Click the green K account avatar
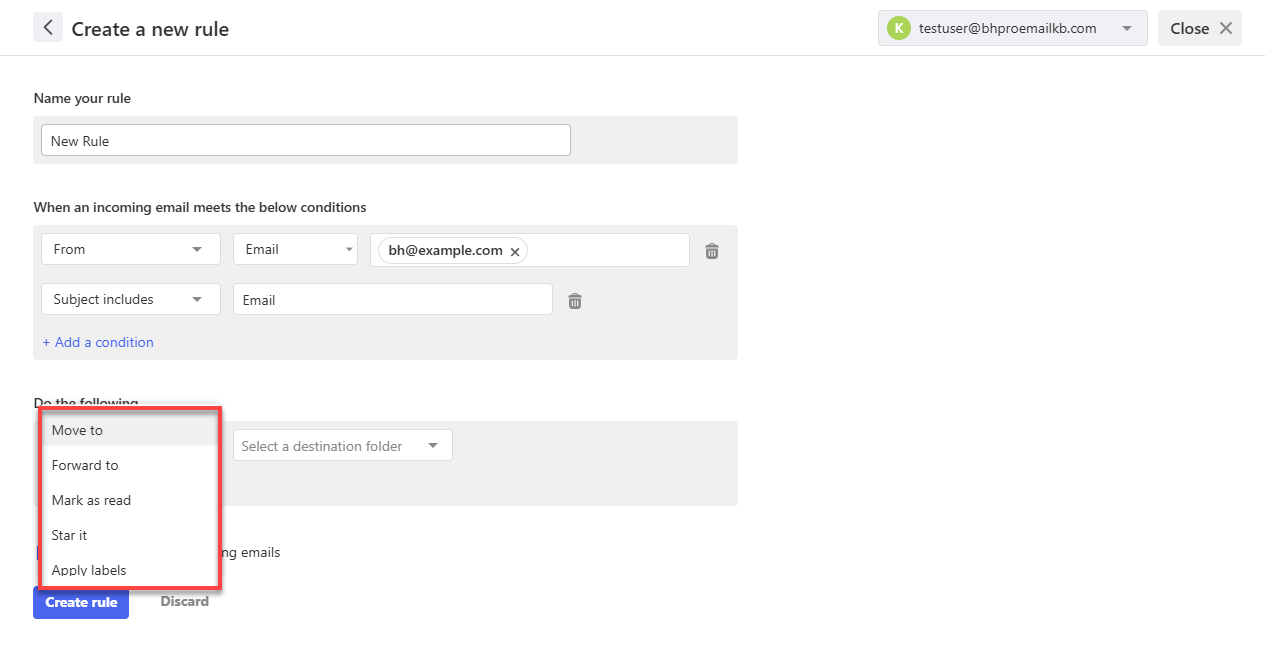Screen dimensions: 1265x651 899,28
